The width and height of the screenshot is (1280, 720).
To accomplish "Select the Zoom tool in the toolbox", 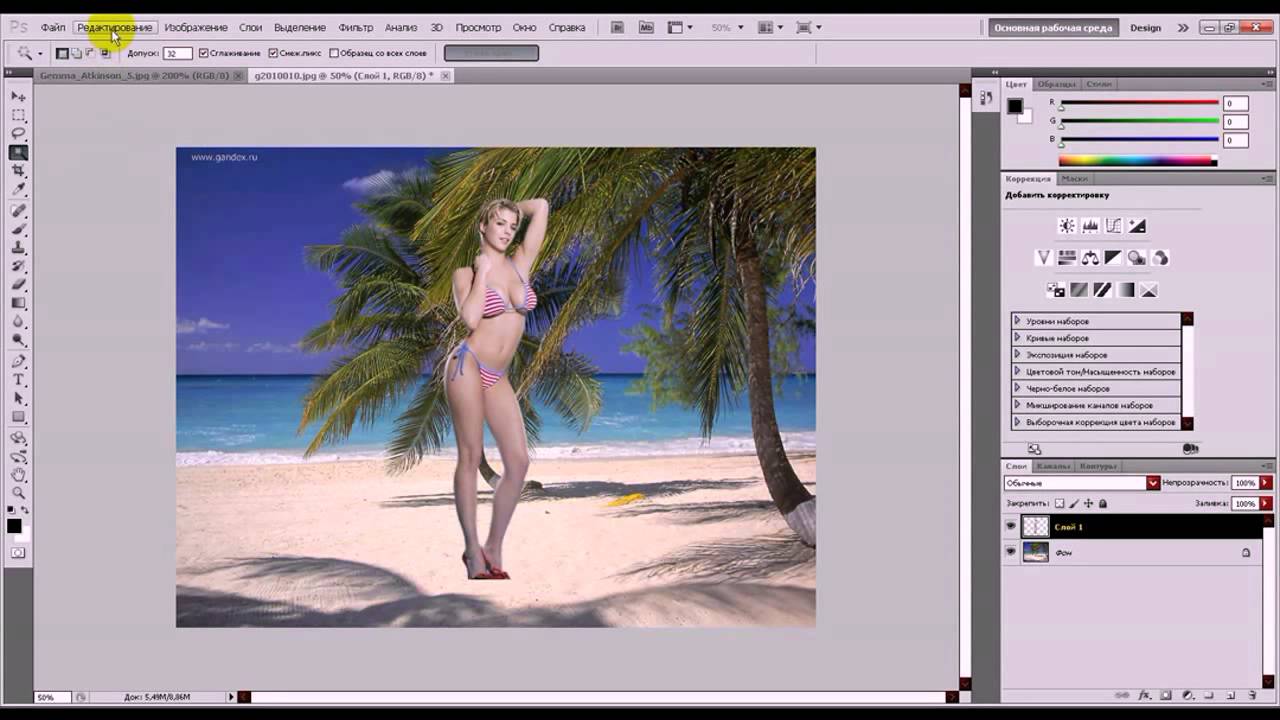I will click(19, 493).
